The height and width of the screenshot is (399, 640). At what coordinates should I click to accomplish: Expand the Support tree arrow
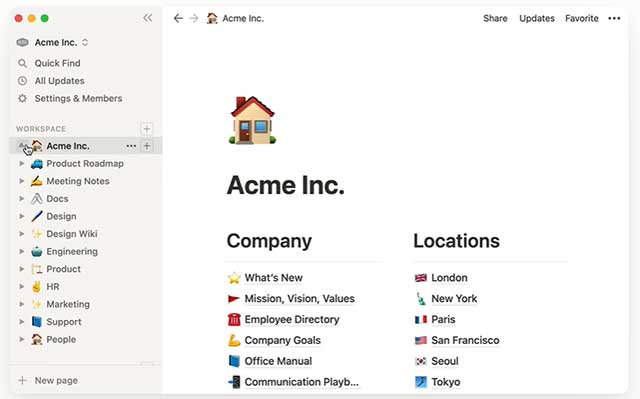pyautogui.click(x=22, y=321)
